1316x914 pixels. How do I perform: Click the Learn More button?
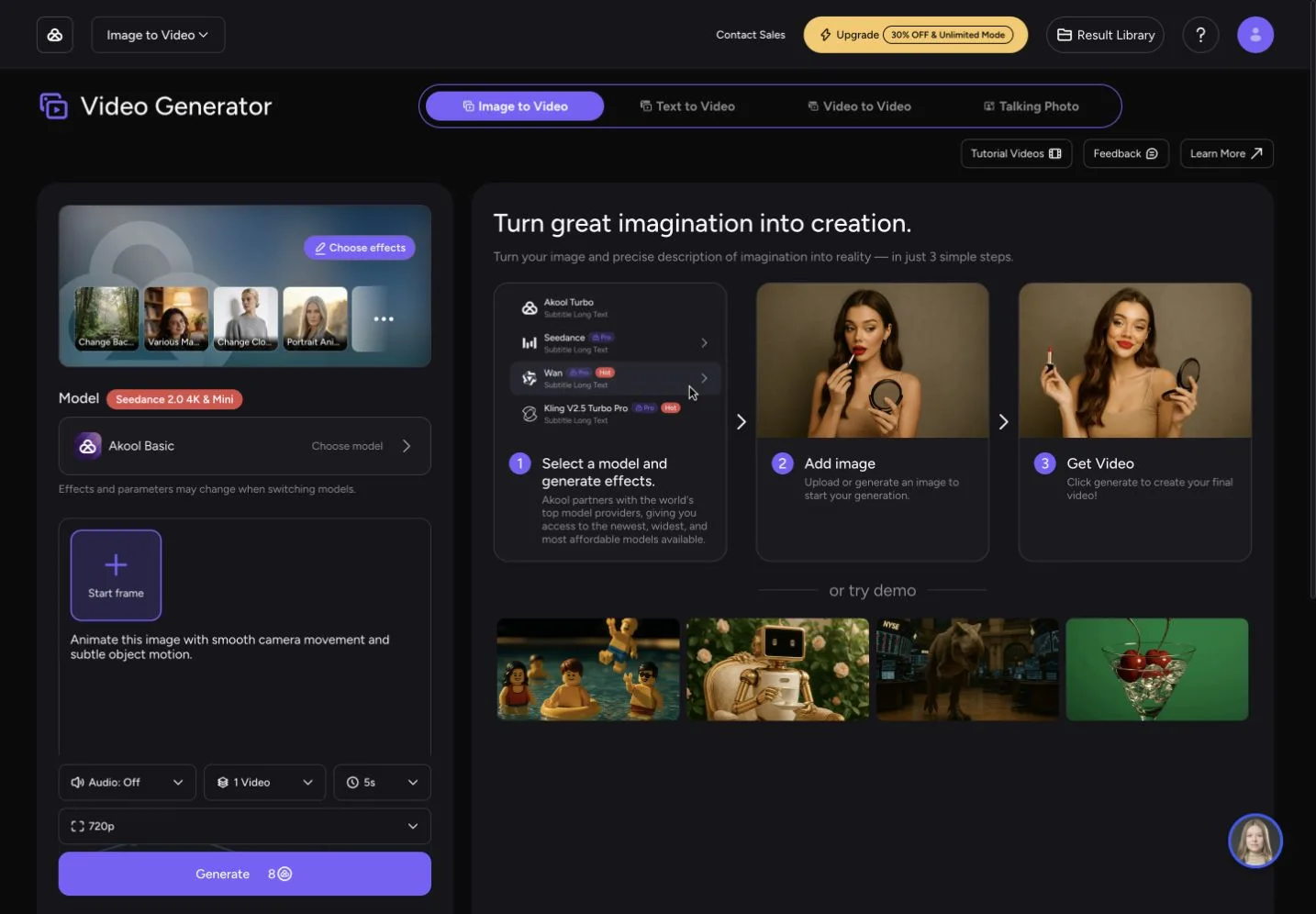click(x=1226, y=153)
